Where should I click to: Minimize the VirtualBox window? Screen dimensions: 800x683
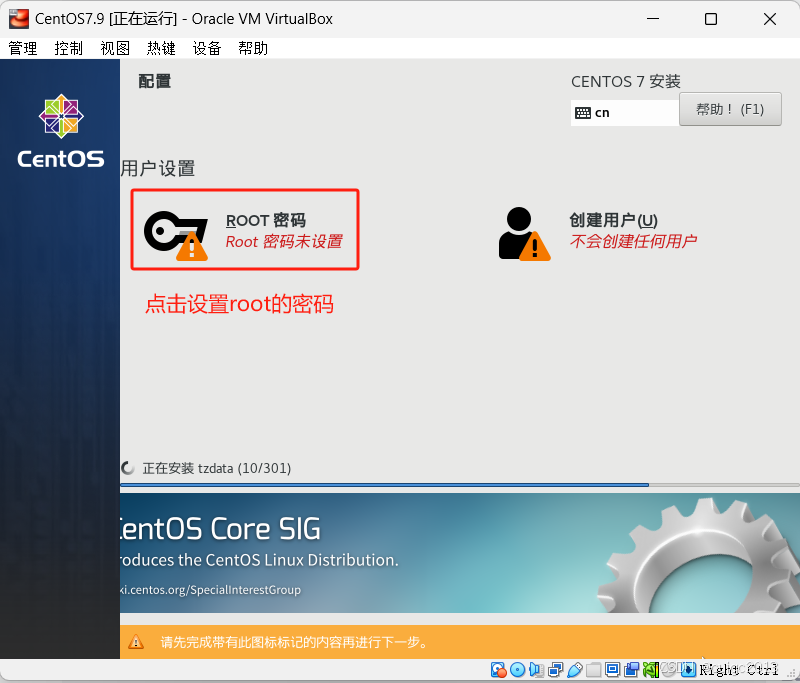pos(653,19)
